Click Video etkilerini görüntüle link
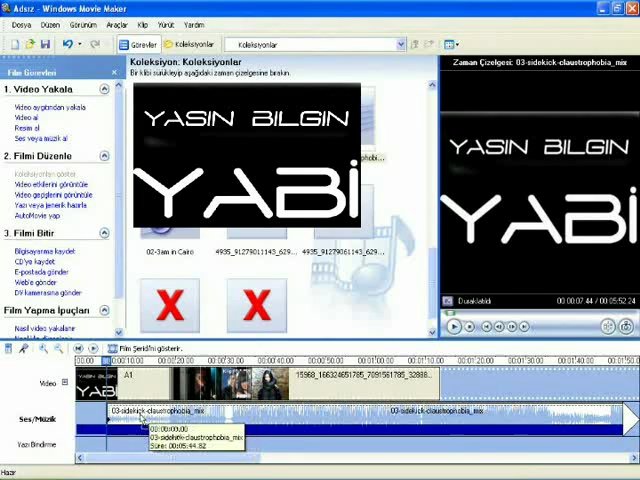This screenshot has width=640, height=480. (51, 184)
